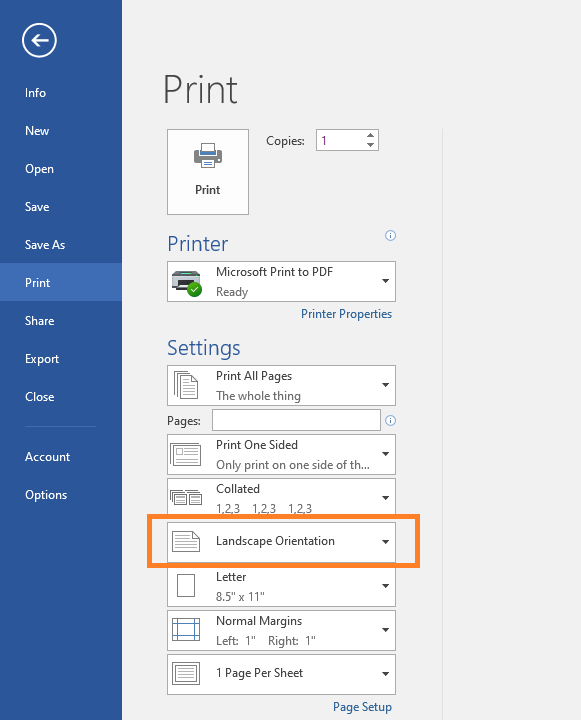The height and width of the screenshot is (720, 581).
Task: Select Save As in the sidebar
Action: 45,245
